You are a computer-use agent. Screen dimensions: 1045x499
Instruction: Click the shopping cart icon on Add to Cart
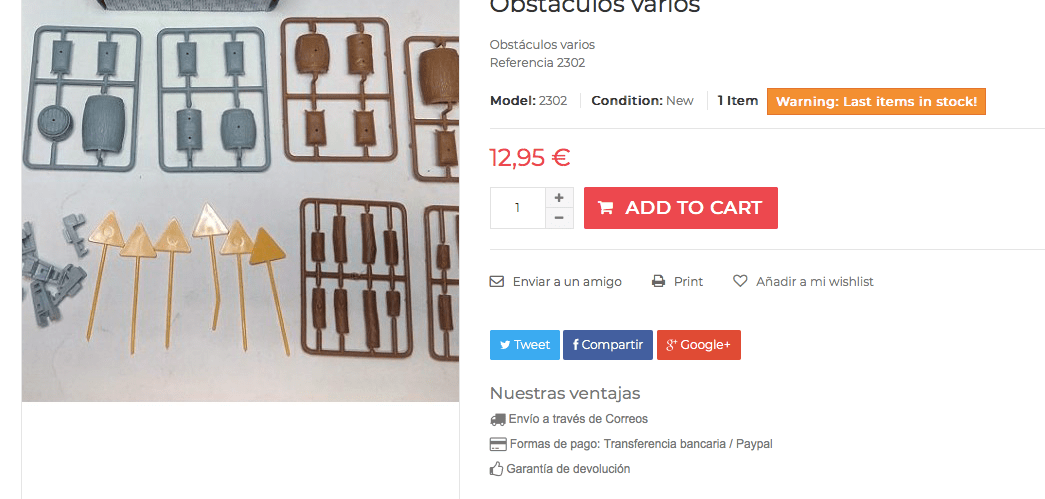pos(605,208)
